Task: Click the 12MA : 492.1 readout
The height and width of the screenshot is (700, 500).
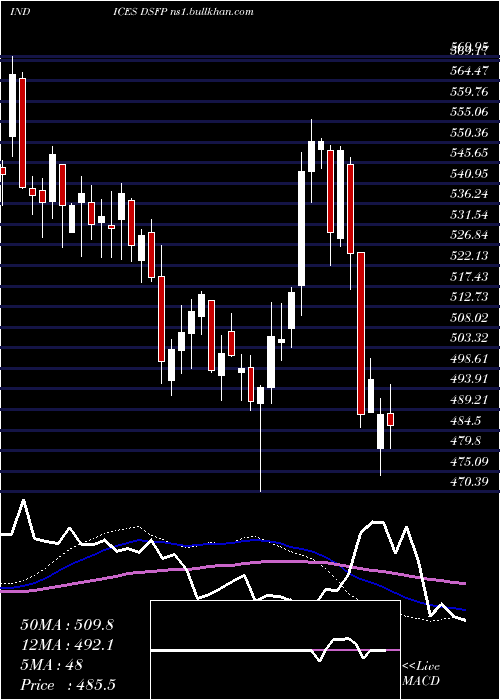Action: (67, 645)
